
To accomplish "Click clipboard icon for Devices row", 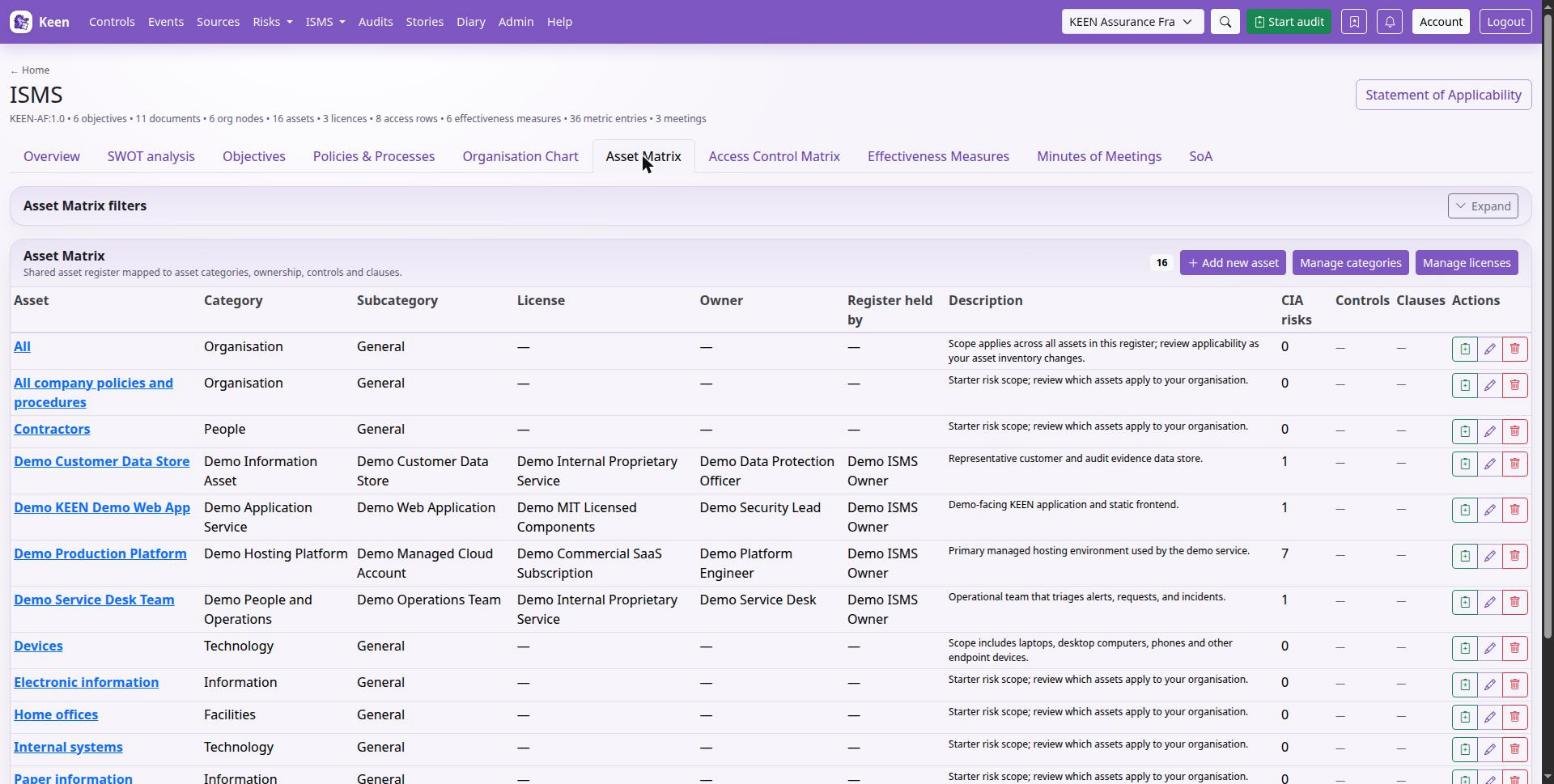I will (x=1464, y=648).
